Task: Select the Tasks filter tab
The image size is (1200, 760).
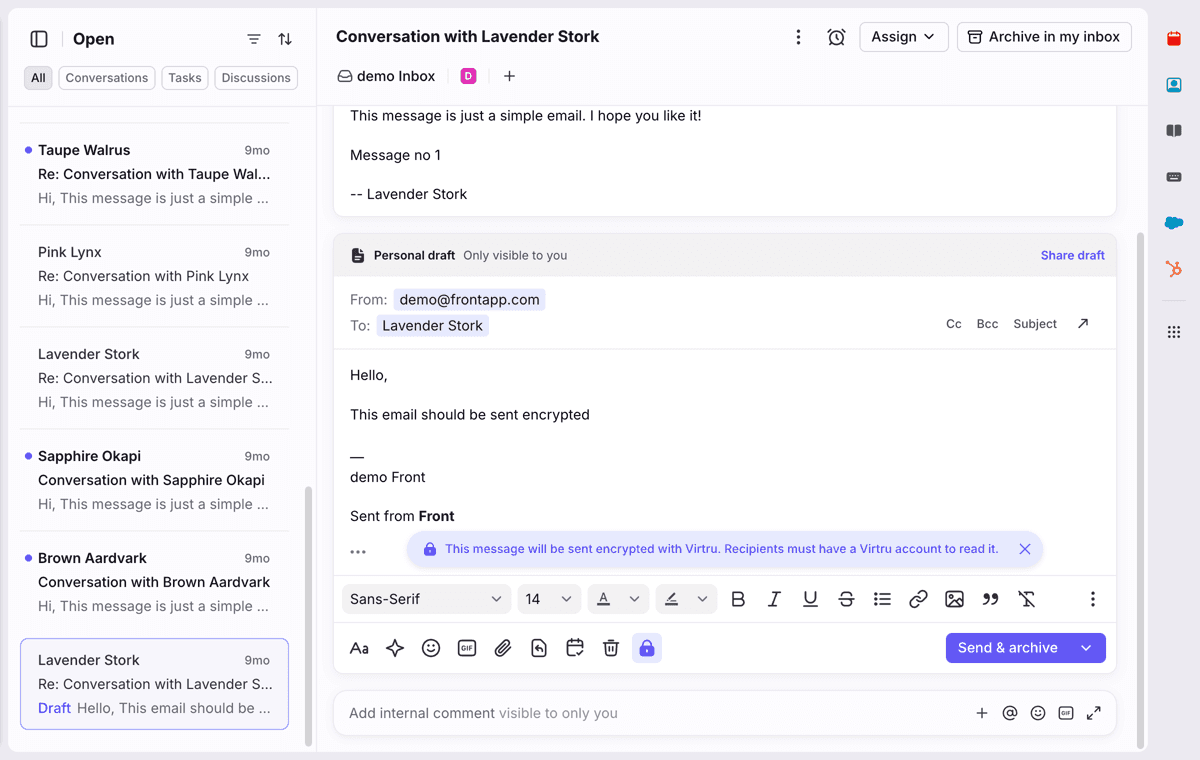Action: 185,78
